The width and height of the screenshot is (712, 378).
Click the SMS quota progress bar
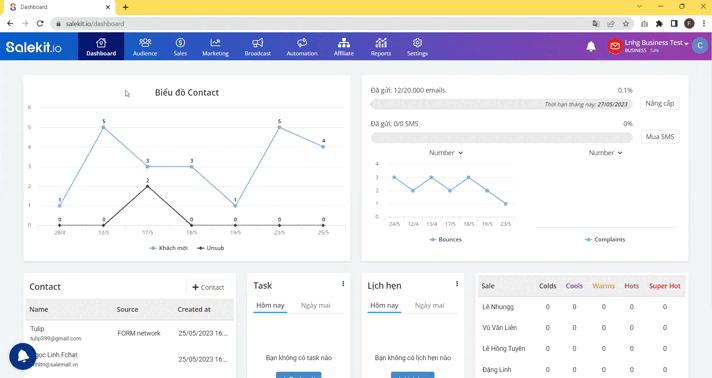point(501,138)
